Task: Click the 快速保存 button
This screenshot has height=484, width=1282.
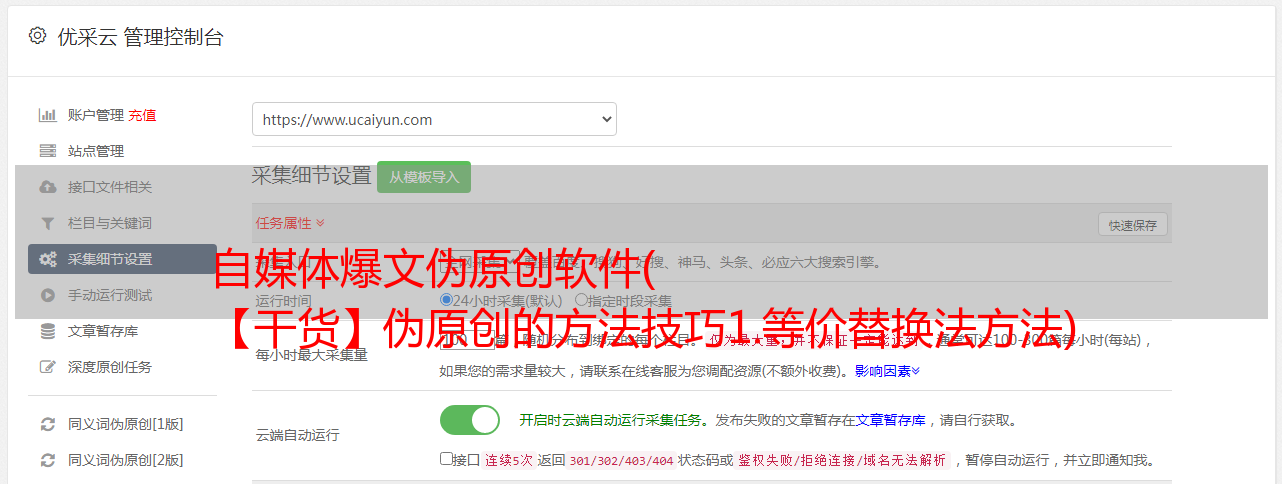Action: pyautogui.click(x=1133, y=225)
